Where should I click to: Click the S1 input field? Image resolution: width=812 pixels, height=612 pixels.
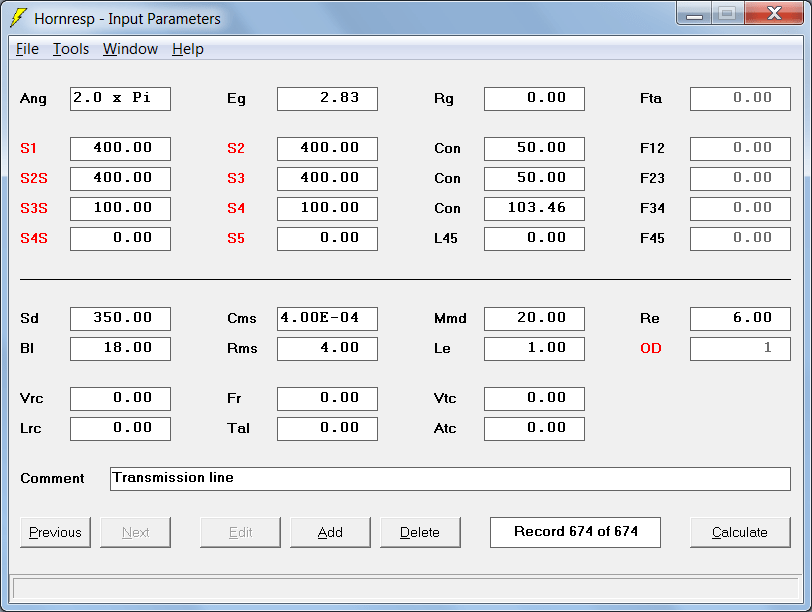120,149
